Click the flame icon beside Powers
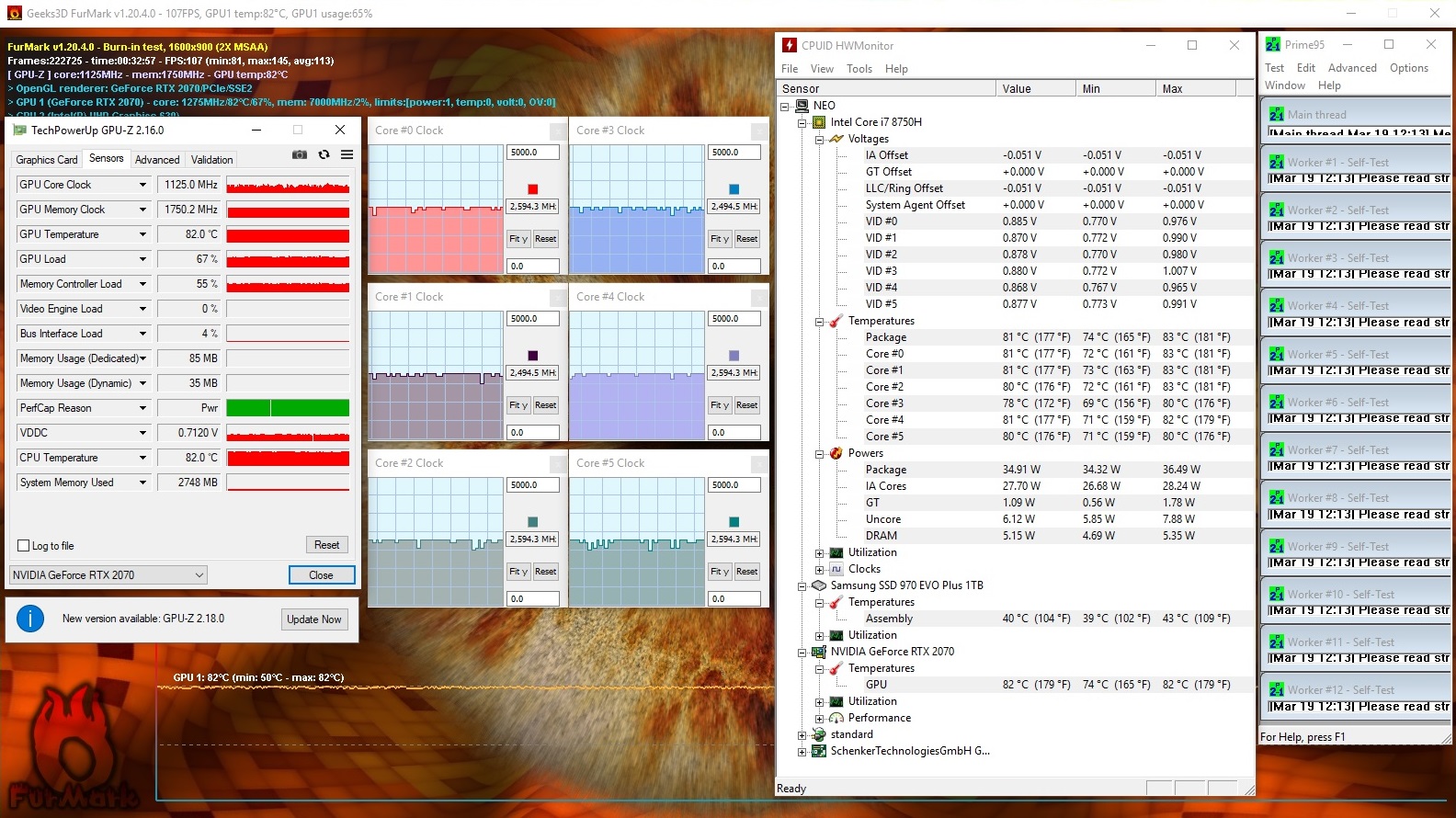 click(x=836, y=453)
